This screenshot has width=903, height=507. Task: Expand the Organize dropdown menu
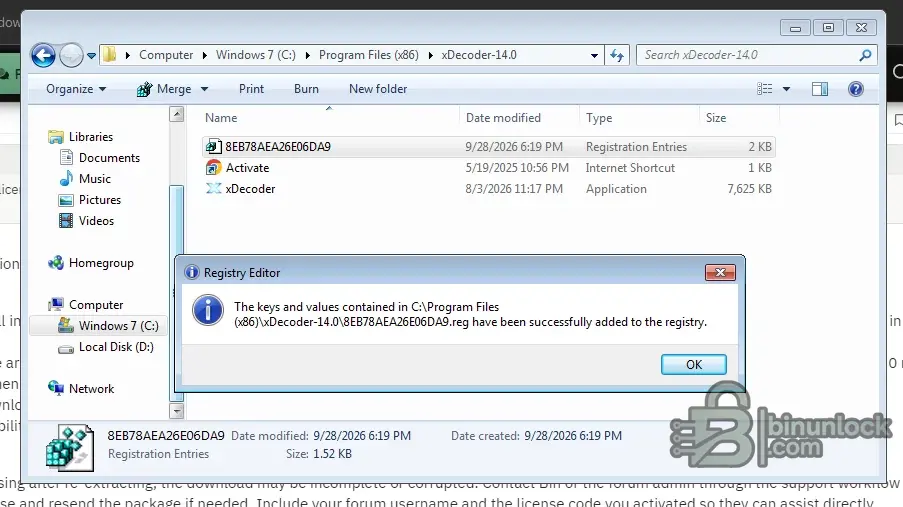(76, 89)
